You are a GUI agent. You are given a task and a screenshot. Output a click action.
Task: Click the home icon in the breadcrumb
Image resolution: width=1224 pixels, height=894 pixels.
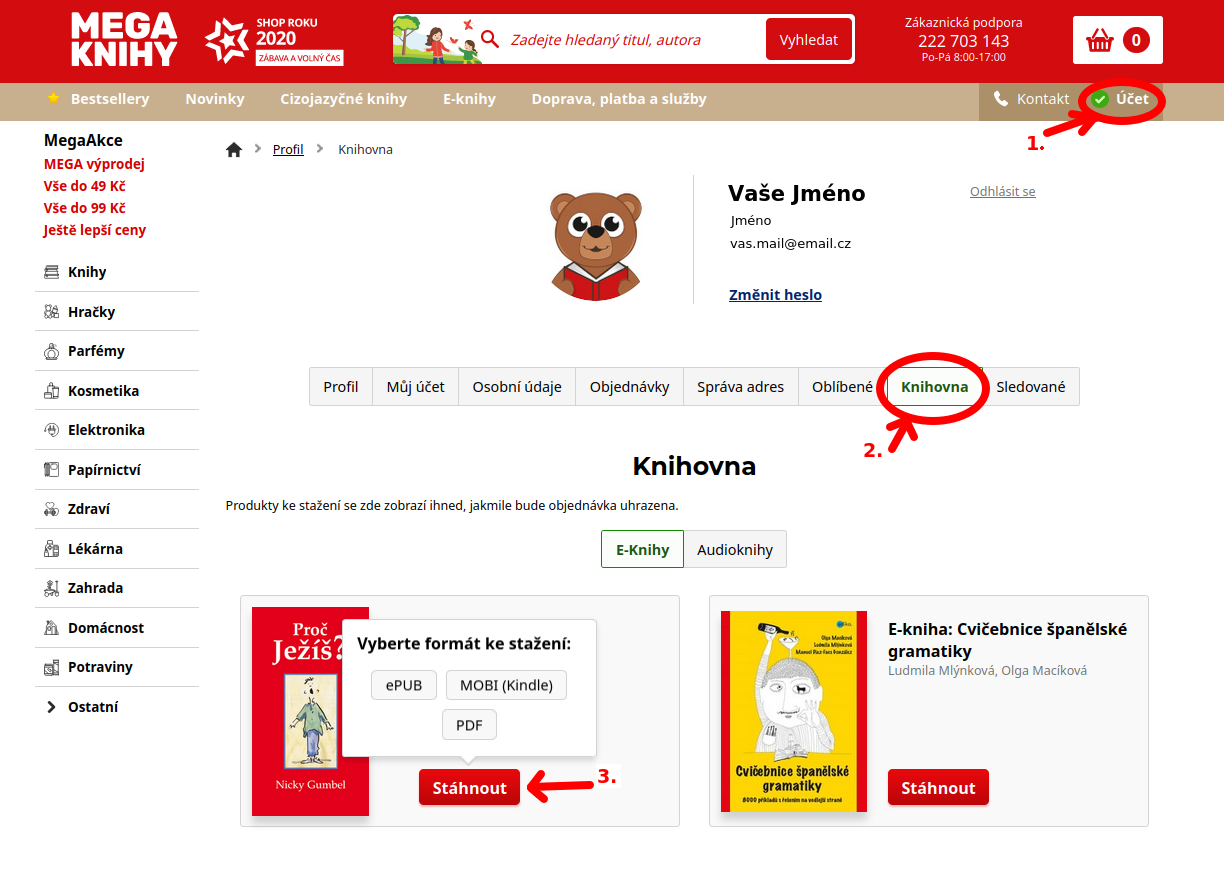click(234, 149)
